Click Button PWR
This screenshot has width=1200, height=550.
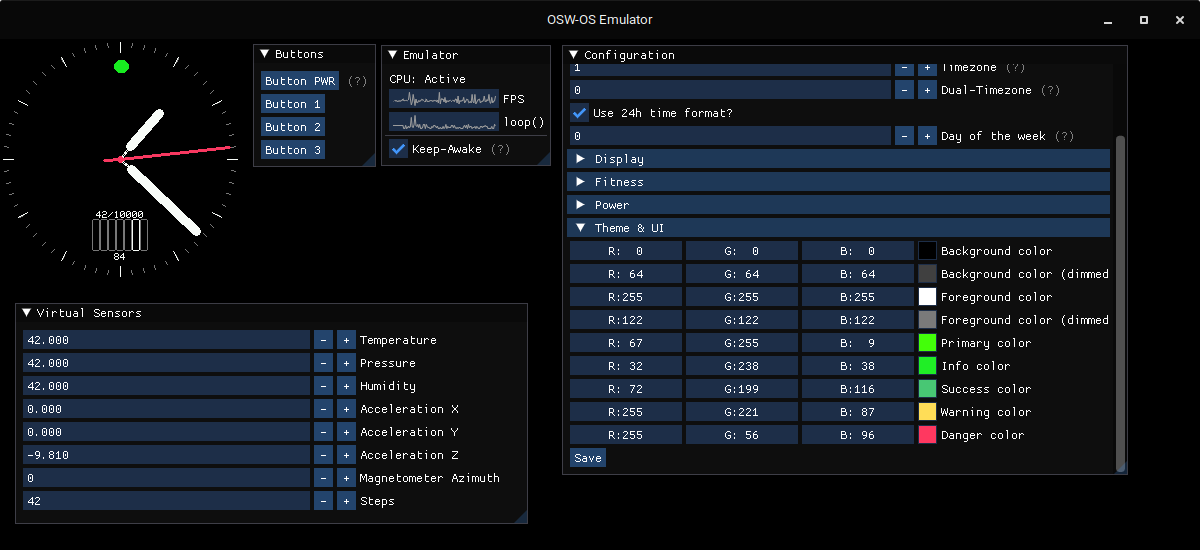click(300, 81)
